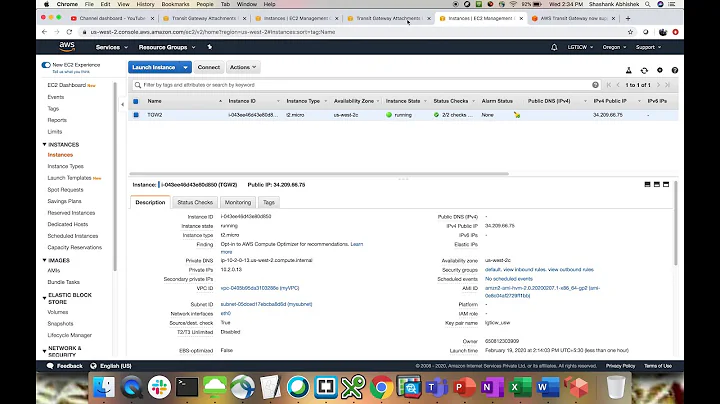Open the Oregon region selector
The width and height of the screenshot is (720, 404).
tap(614, 47)
